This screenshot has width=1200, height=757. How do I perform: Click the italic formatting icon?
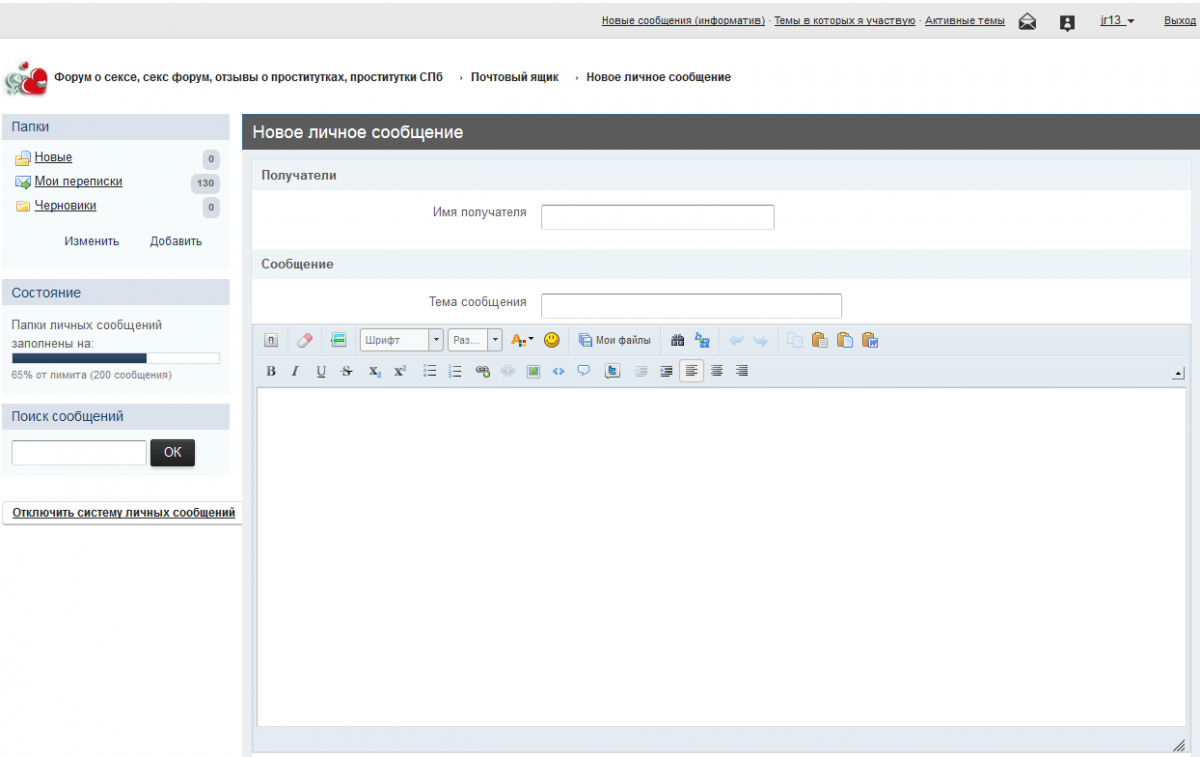(295, 371)
